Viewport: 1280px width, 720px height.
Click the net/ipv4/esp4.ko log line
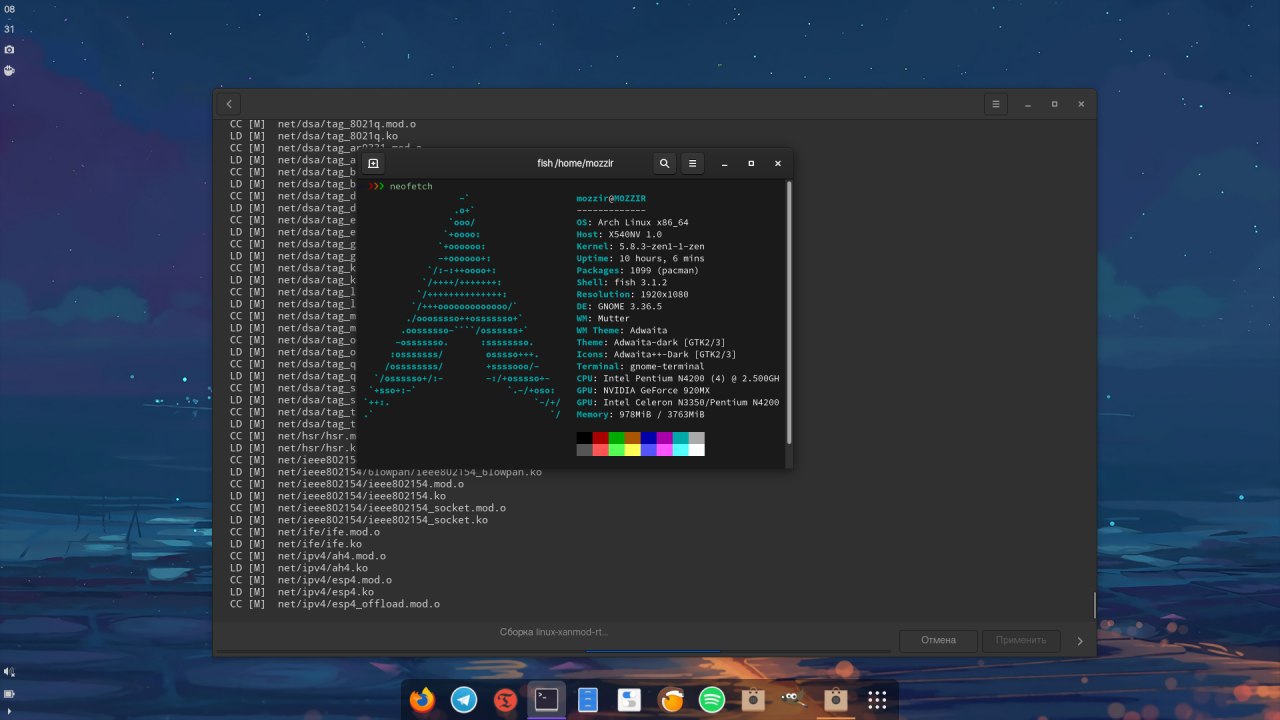(x=302, y=592)
